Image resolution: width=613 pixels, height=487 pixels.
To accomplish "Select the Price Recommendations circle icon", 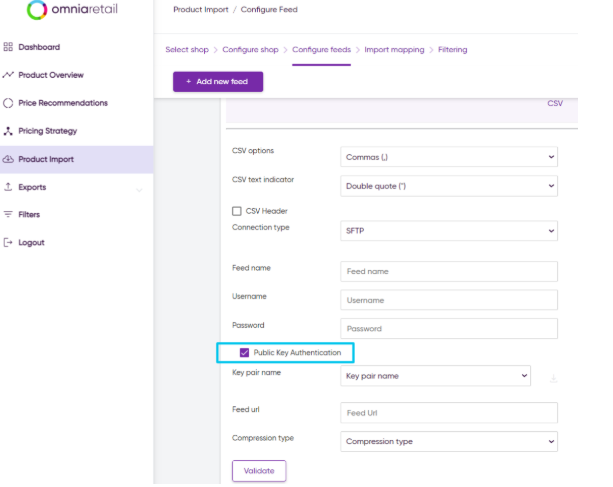I will point(8,103).
